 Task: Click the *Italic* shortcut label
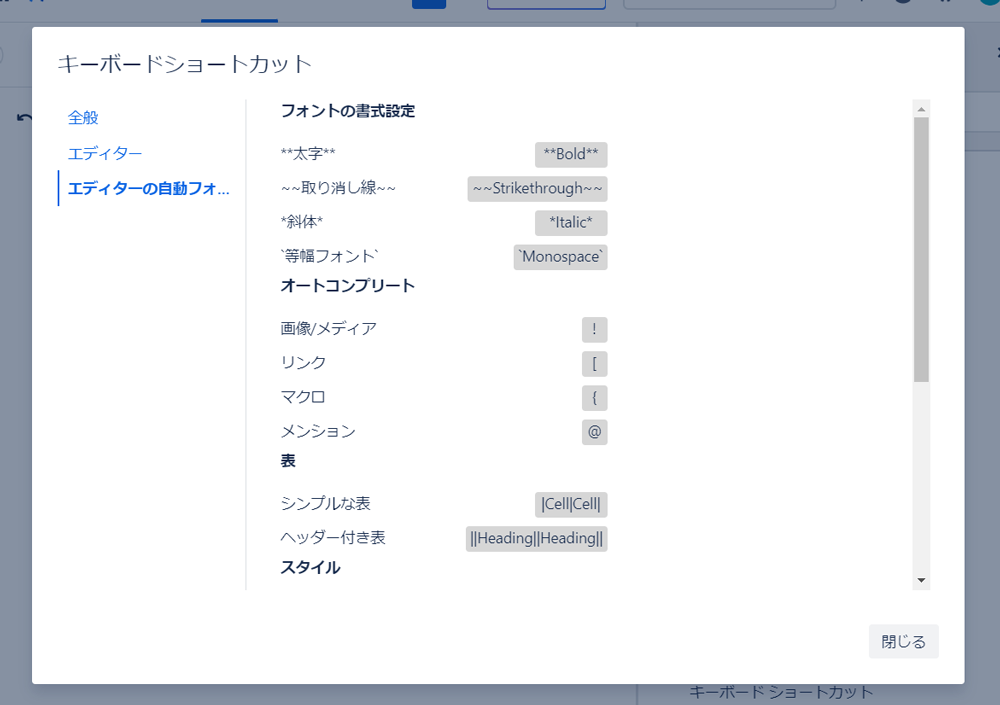[571, 223]
